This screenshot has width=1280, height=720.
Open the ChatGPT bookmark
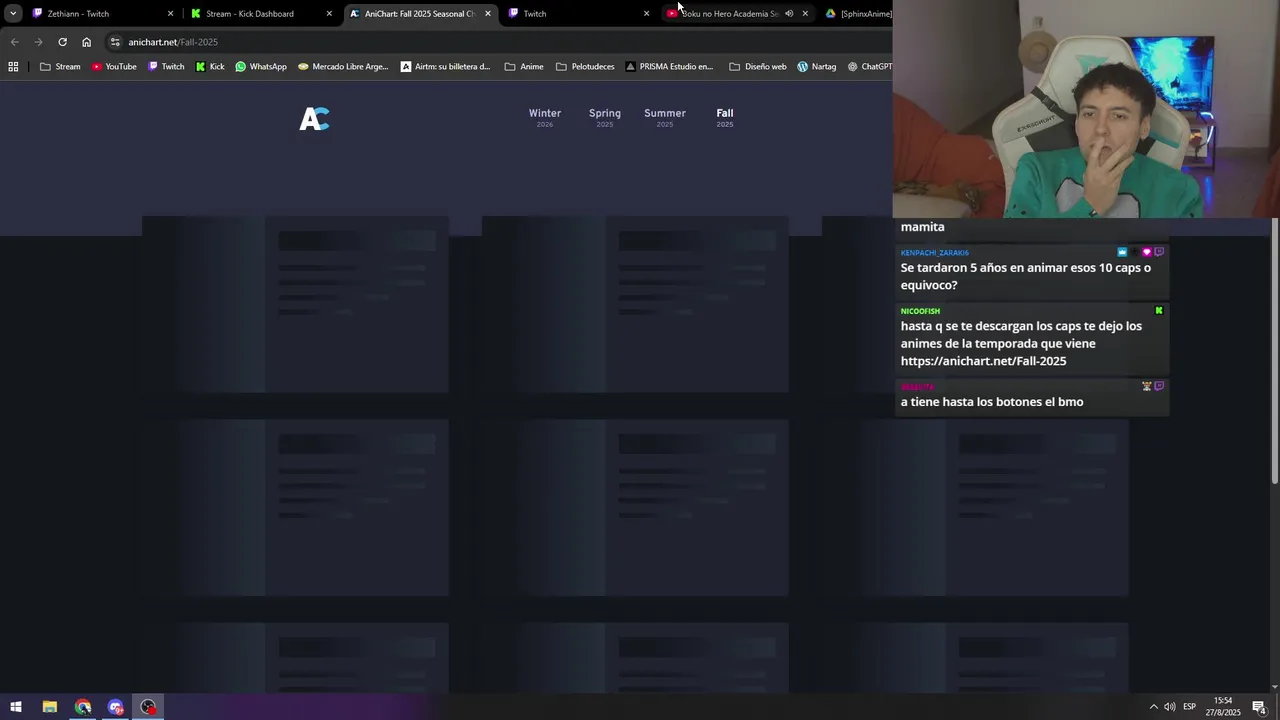coord(869,67)
